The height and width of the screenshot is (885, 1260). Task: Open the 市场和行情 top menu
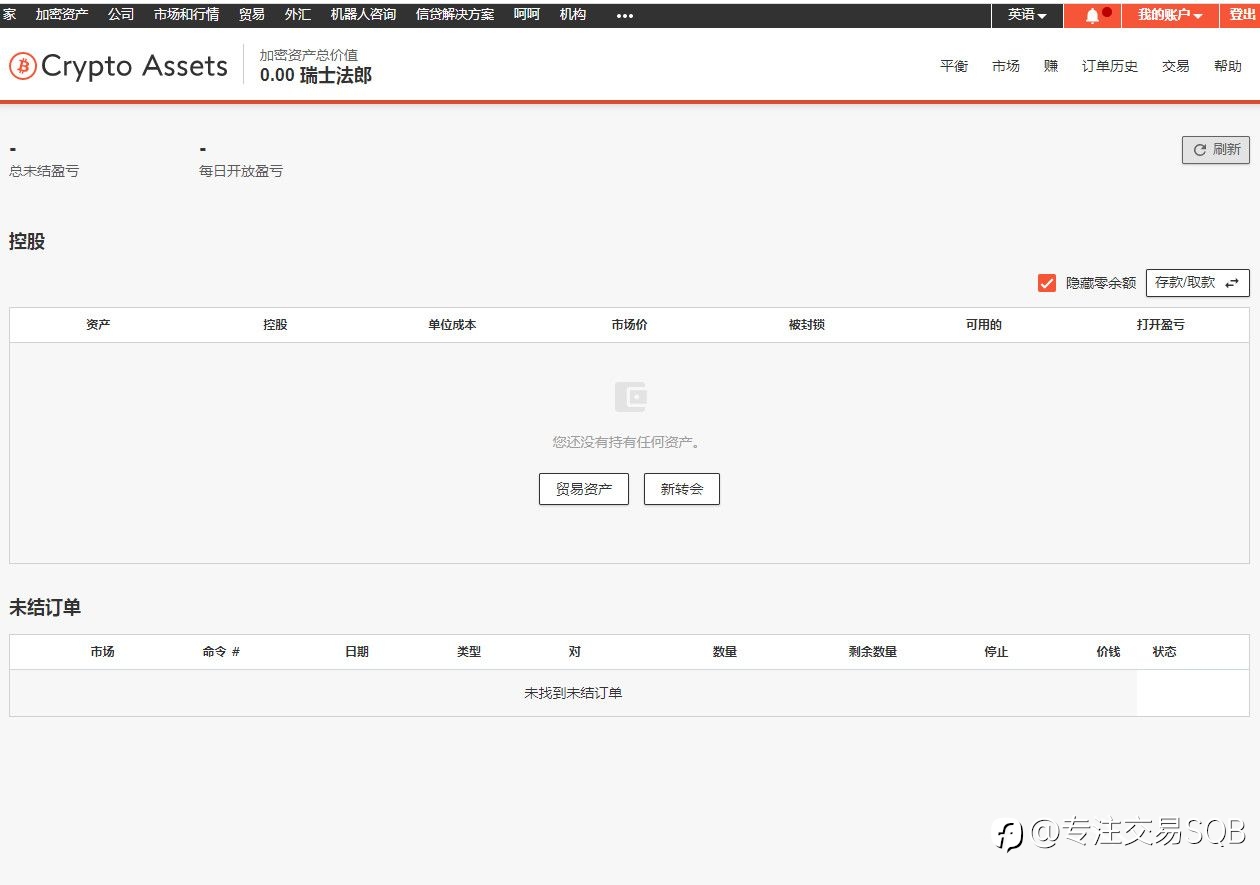[186, 15]
